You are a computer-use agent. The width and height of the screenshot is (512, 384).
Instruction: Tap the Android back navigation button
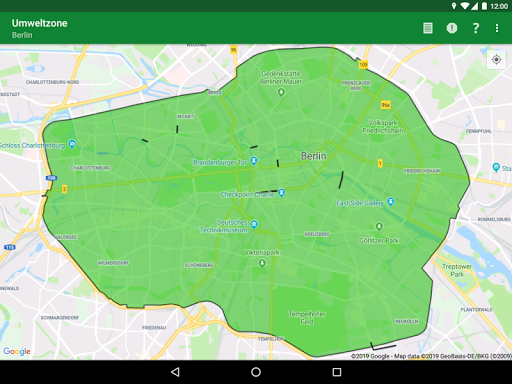tap(175, 372)
